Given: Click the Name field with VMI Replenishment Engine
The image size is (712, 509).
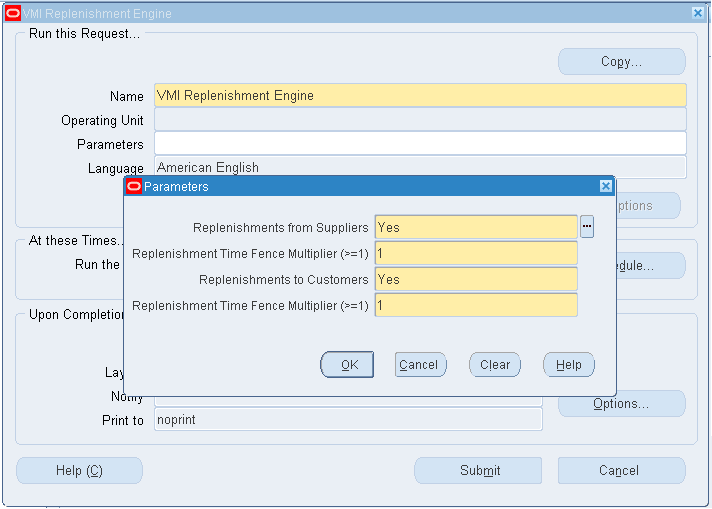Looking at the screenshot, I should (x=420, y=95).
